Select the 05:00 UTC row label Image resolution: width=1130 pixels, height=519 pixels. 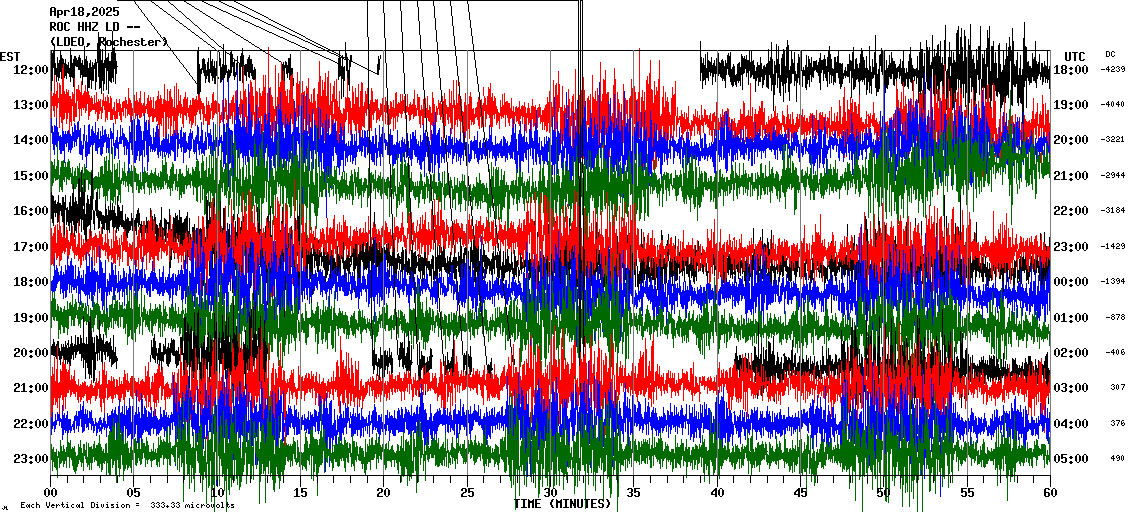click(x=1071, y=459)
